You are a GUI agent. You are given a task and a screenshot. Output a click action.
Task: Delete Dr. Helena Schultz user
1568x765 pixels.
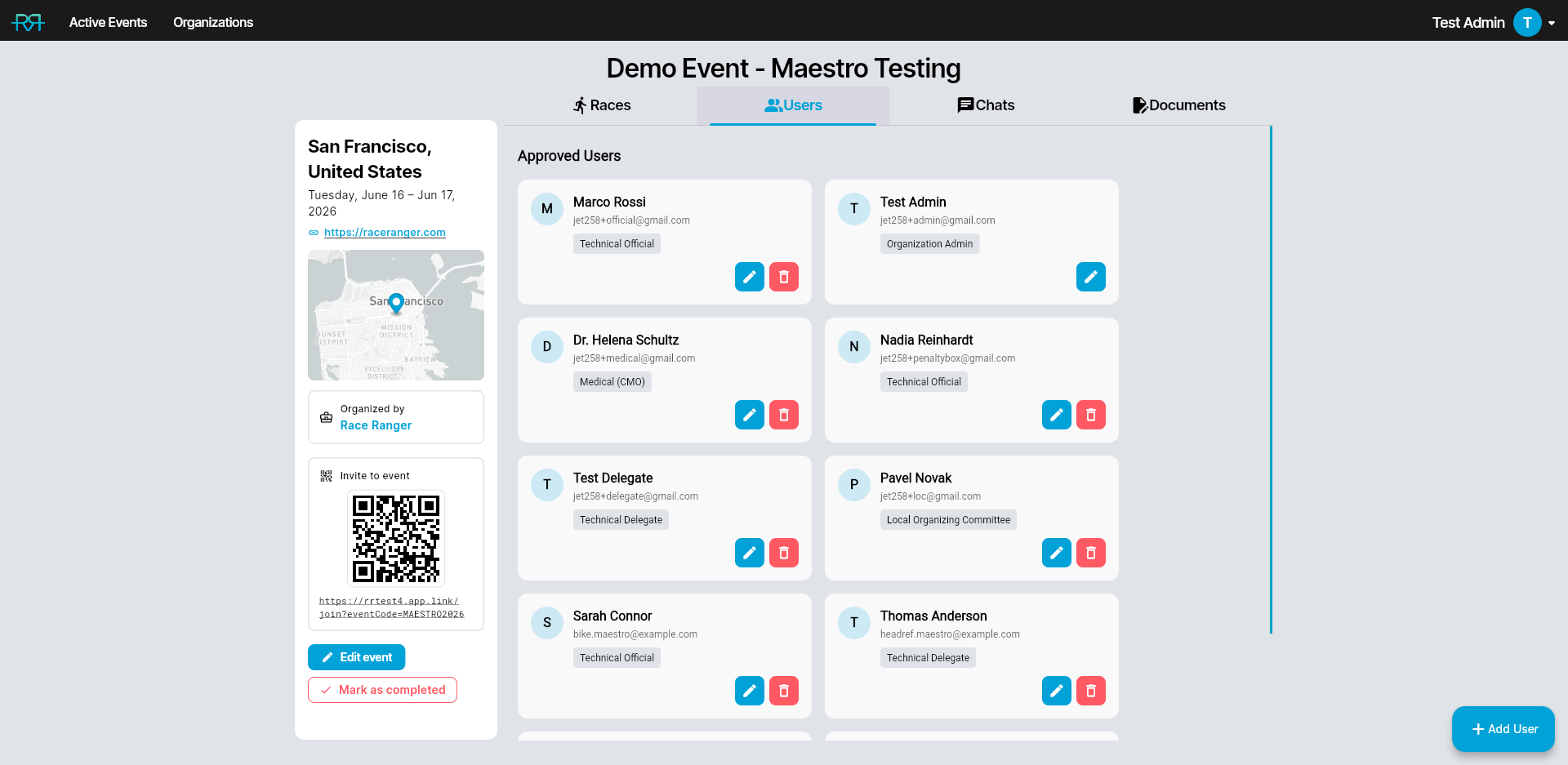(784, 415)
